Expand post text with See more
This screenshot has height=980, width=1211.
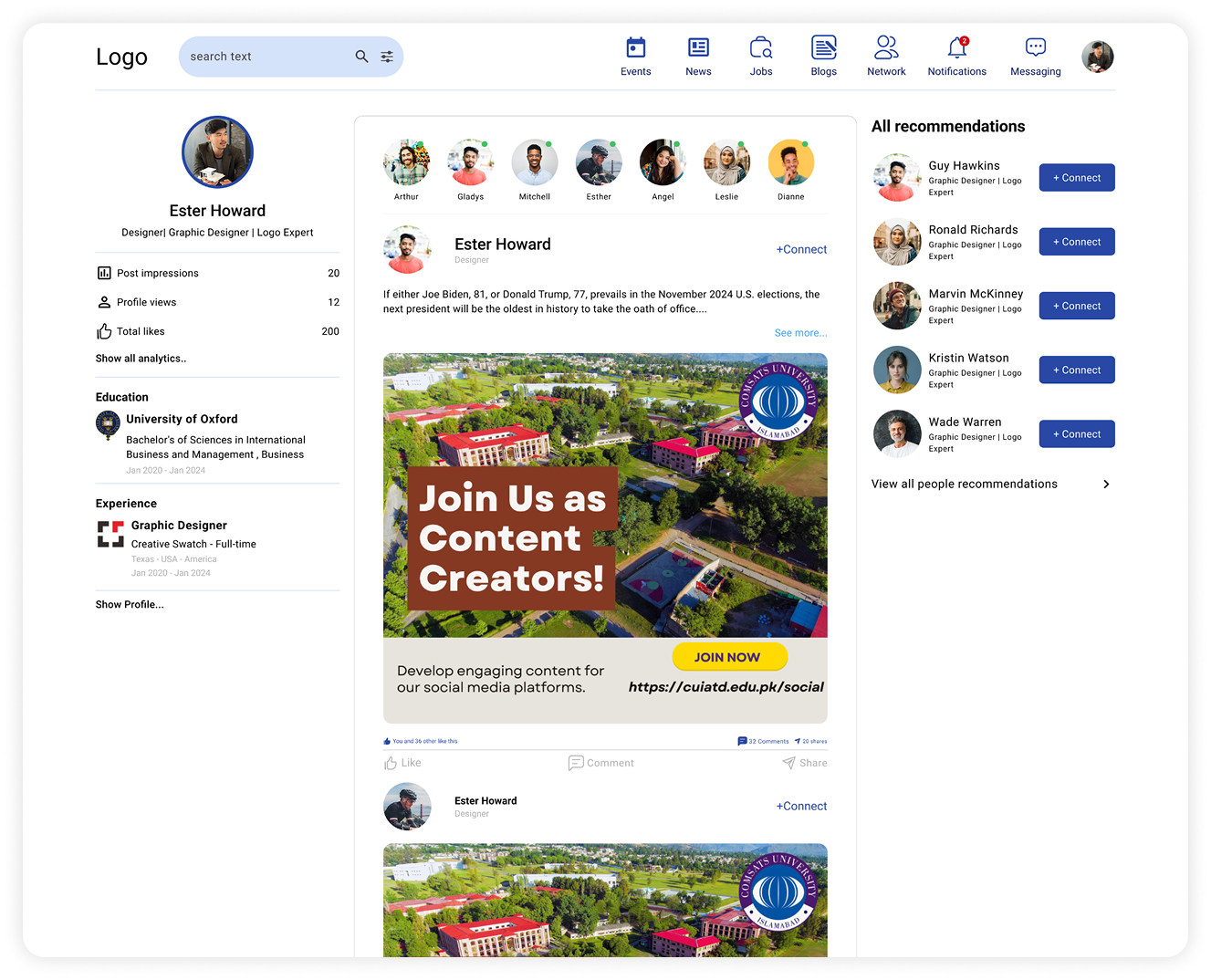pos(800,333)
